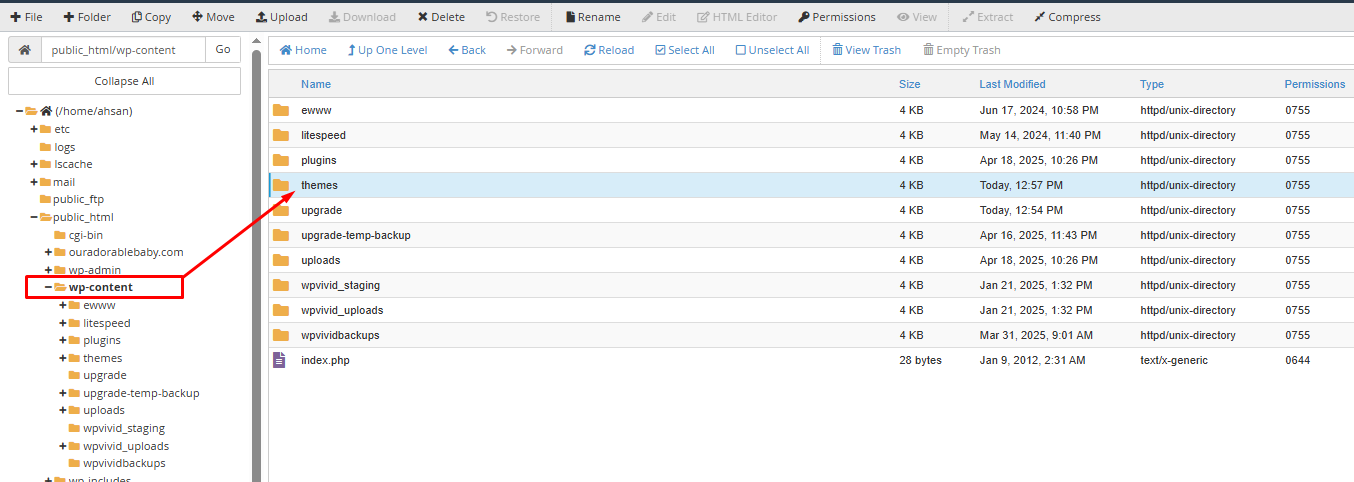The height and width of the screenshot is (482, 1354).
Task: Sort files by Last Modified column
Action: point(1012,85)
